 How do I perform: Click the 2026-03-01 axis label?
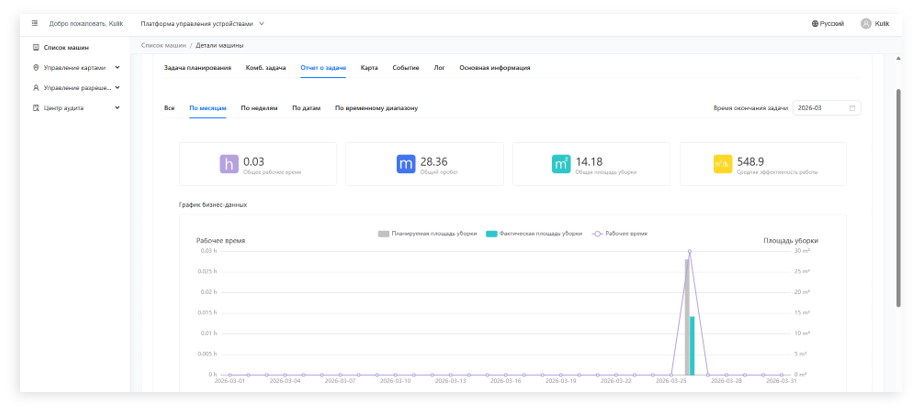tap(230, 380)
